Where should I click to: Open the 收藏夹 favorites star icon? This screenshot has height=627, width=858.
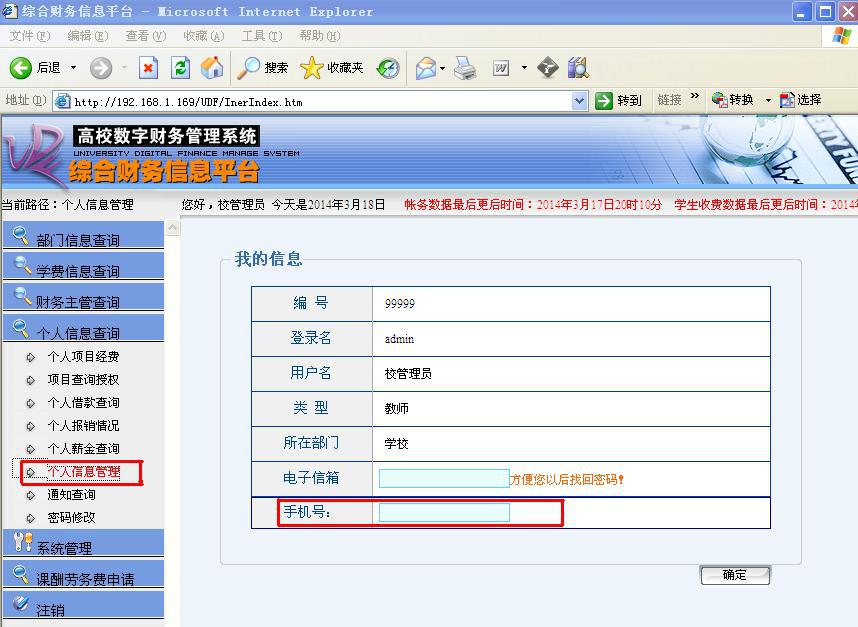click(x=312, y=68)
